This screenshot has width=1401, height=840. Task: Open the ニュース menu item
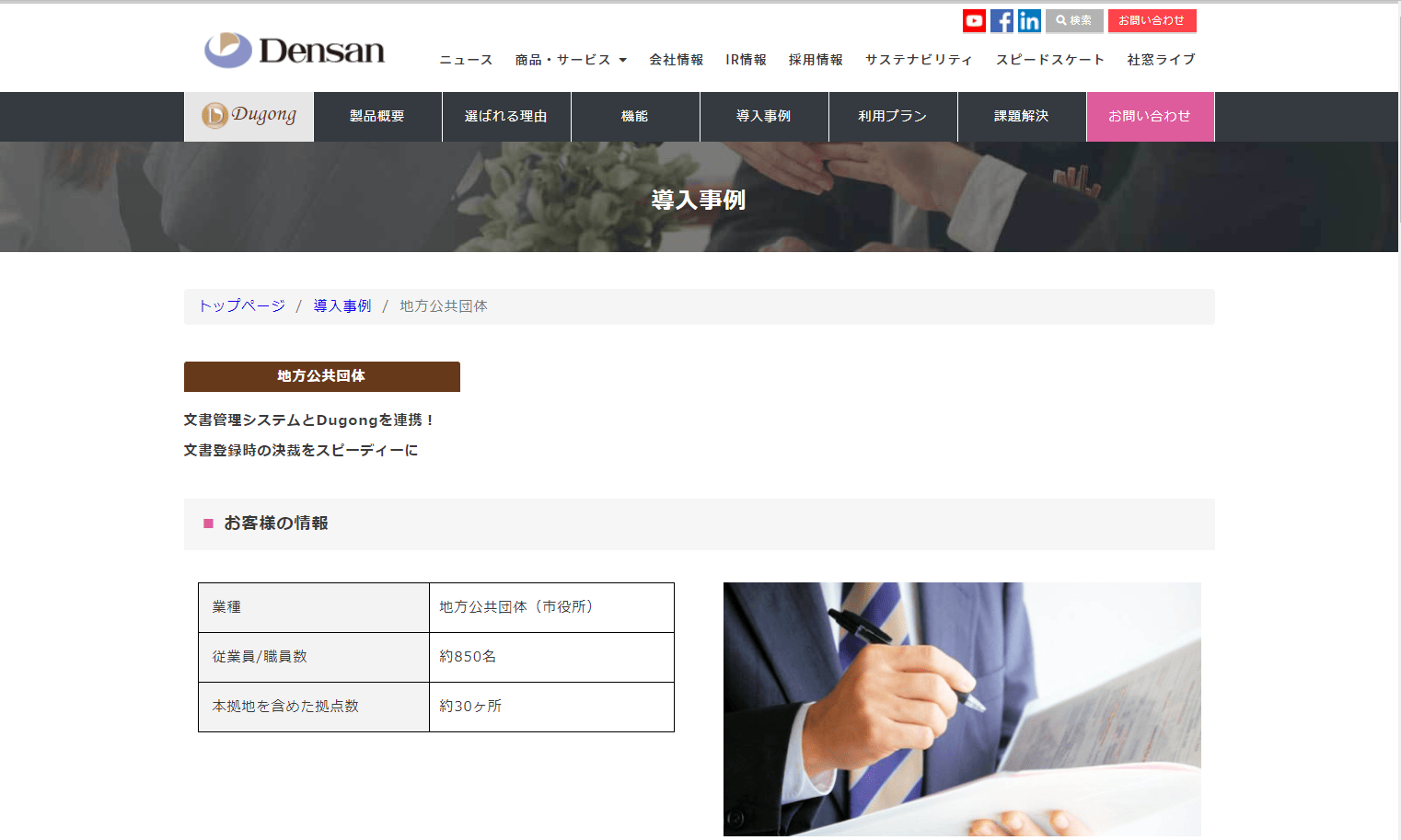(466, 60)
